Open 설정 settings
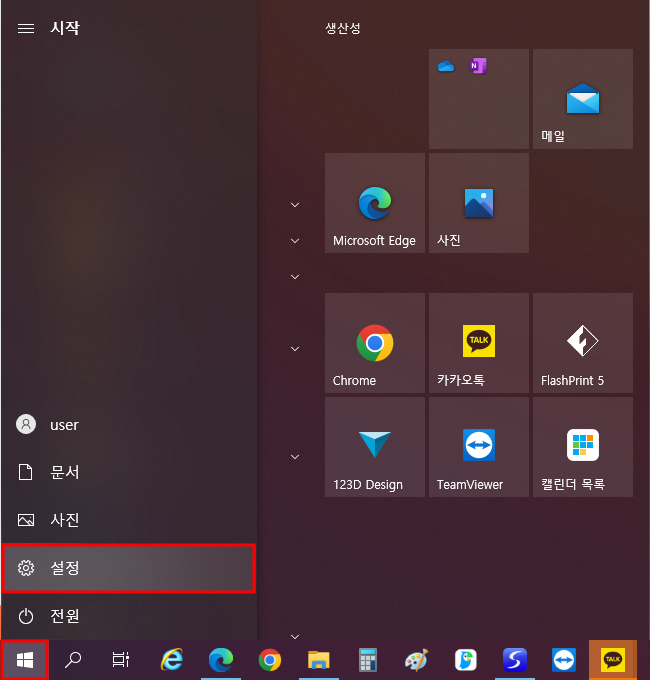This screenshot has width=650, height=680. 129,568
